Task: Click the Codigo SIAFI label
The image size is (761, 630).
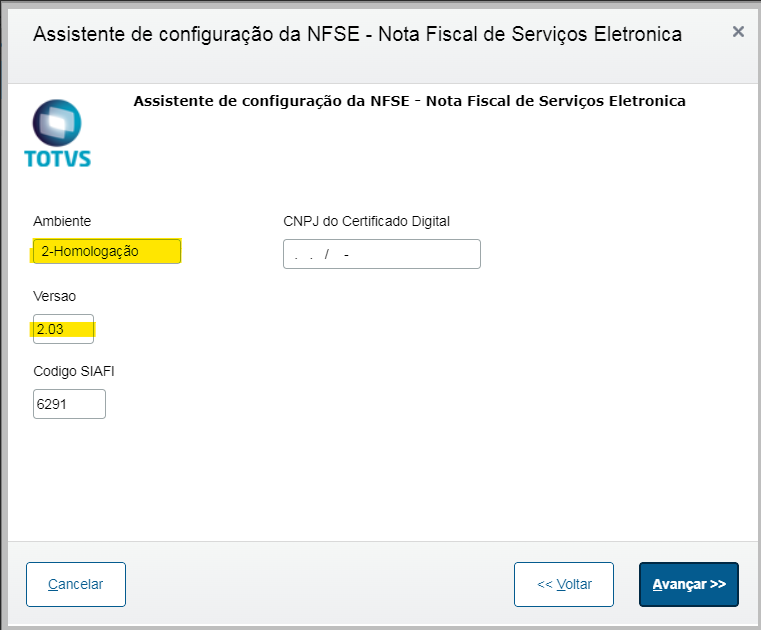Action: tap(73, 372)
